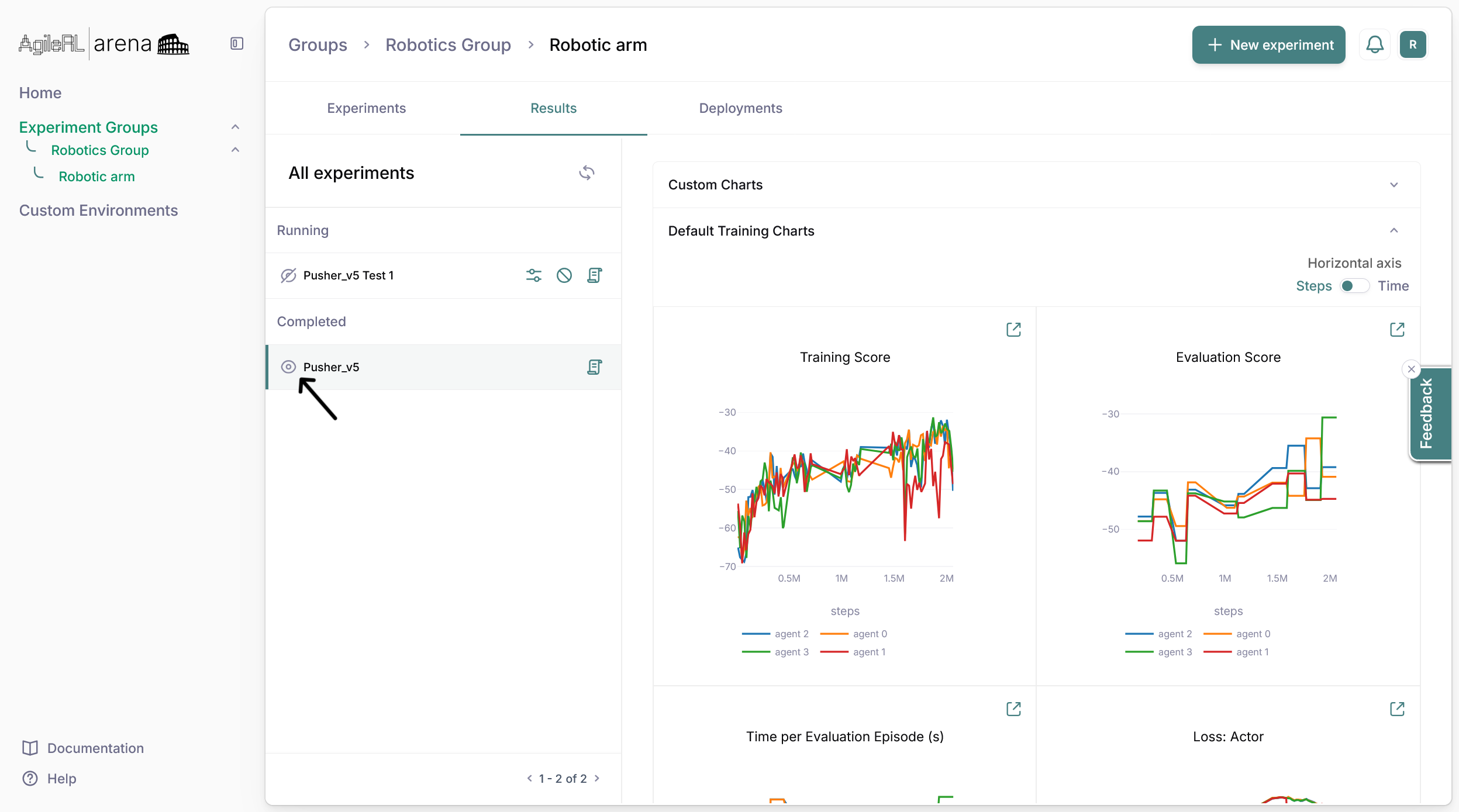Open the notifications bell
1459x812 pixels.
[1374, 45]
